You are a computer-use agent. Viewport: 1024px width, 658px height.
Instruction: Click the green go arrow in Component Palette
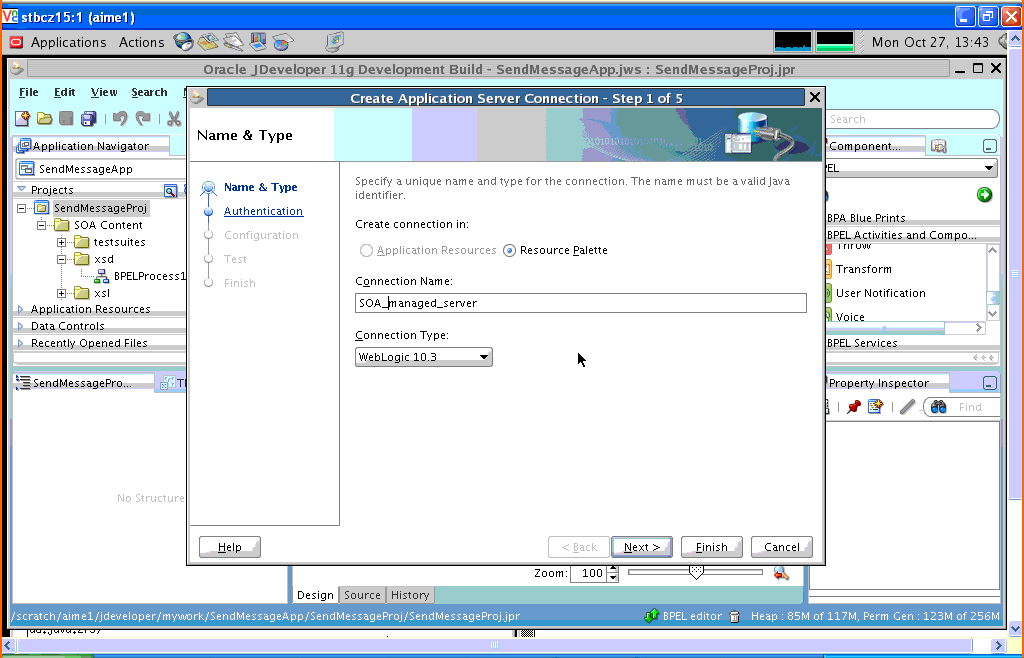pyautogui.click(x=984, y=195)
